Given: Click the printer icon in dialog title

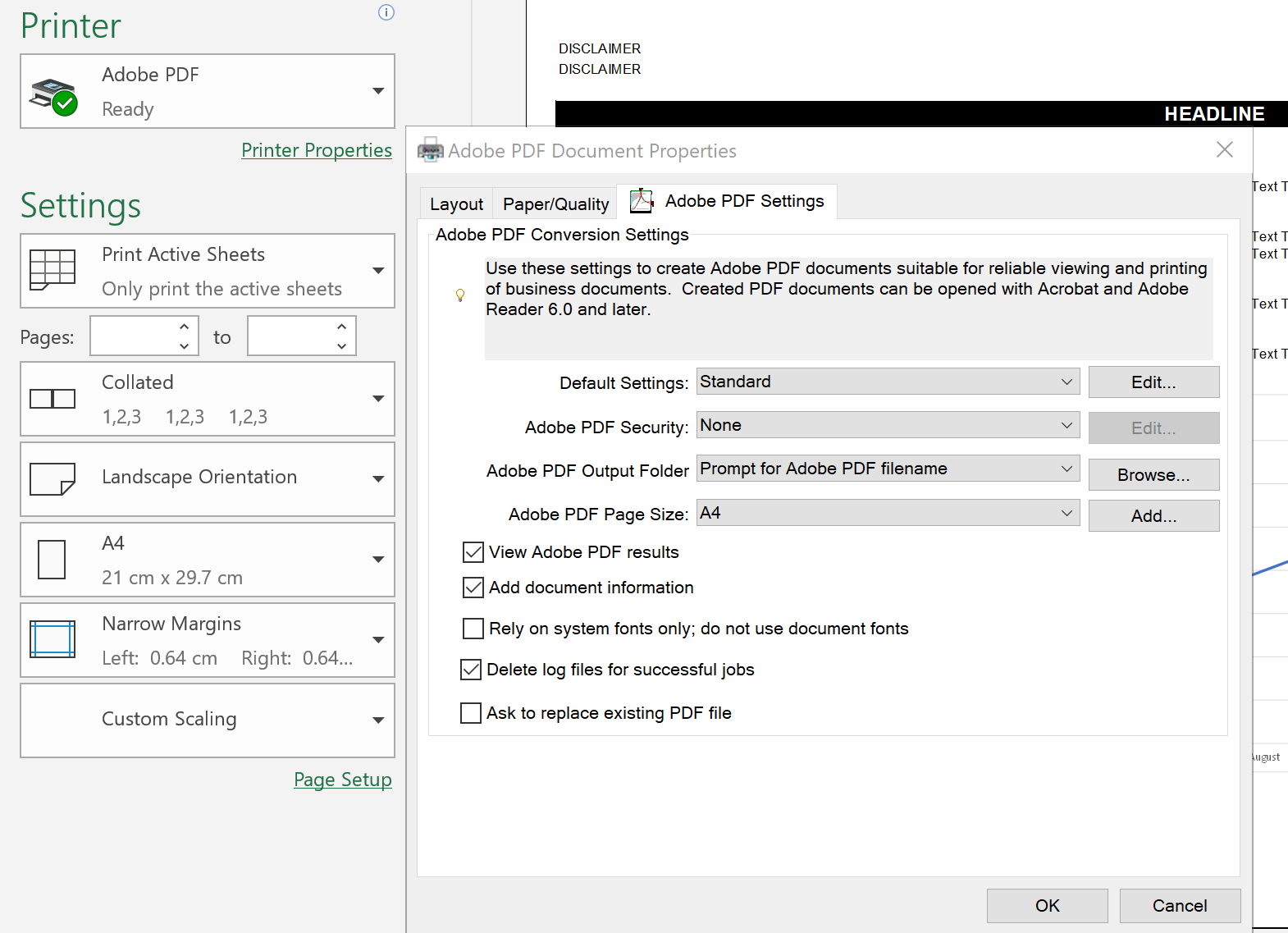Looking at the screenshot, I should pos(431,151).
